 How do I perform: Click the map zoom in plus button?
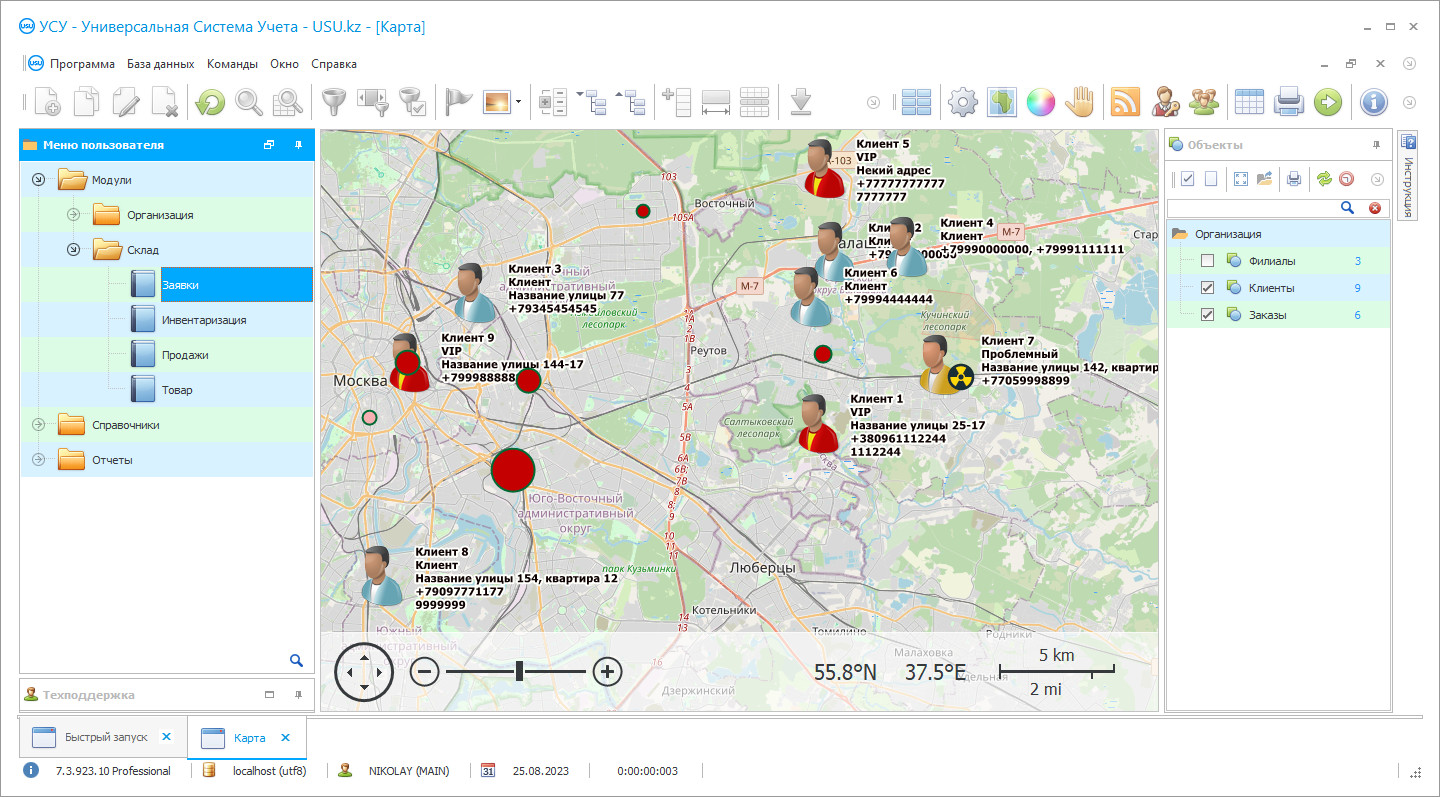pos(608,671)
